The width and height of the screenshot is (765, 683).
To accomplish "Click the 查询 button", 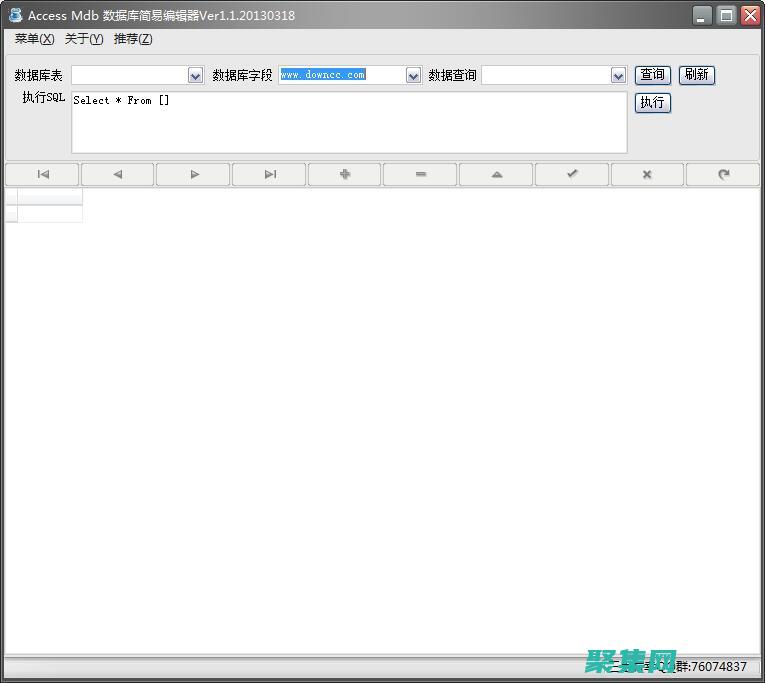I will pos(652,75).
